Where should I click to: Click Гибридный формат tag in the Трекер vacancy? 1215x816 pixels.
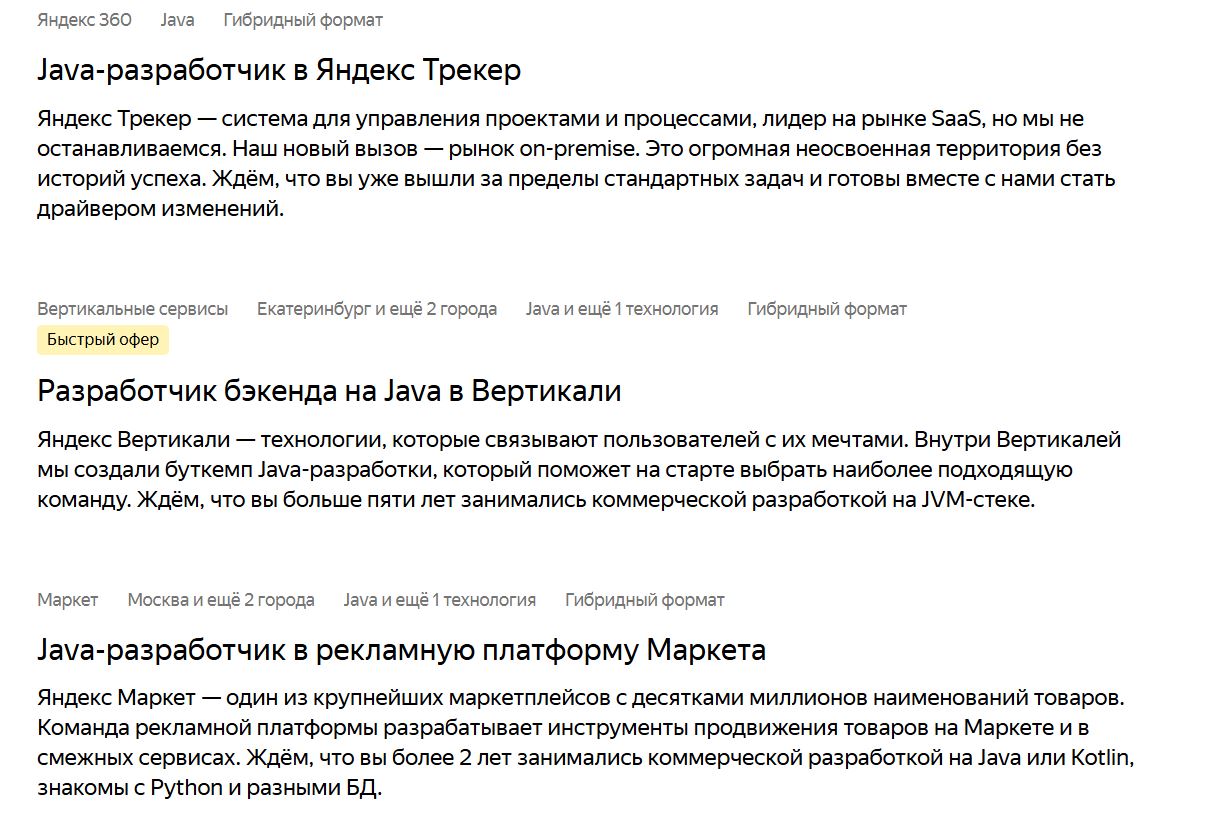click(x=303, y=20)
